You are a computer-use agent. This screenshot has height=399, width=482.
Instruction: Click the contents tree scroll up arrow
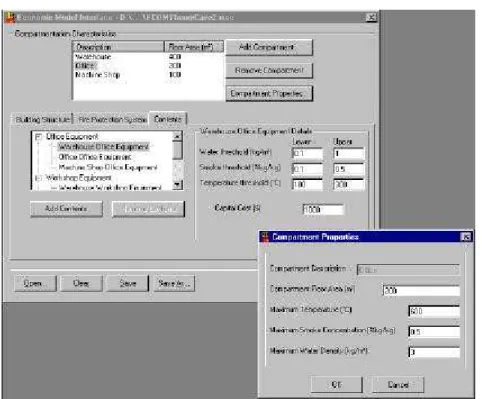[x=178, y=136]
